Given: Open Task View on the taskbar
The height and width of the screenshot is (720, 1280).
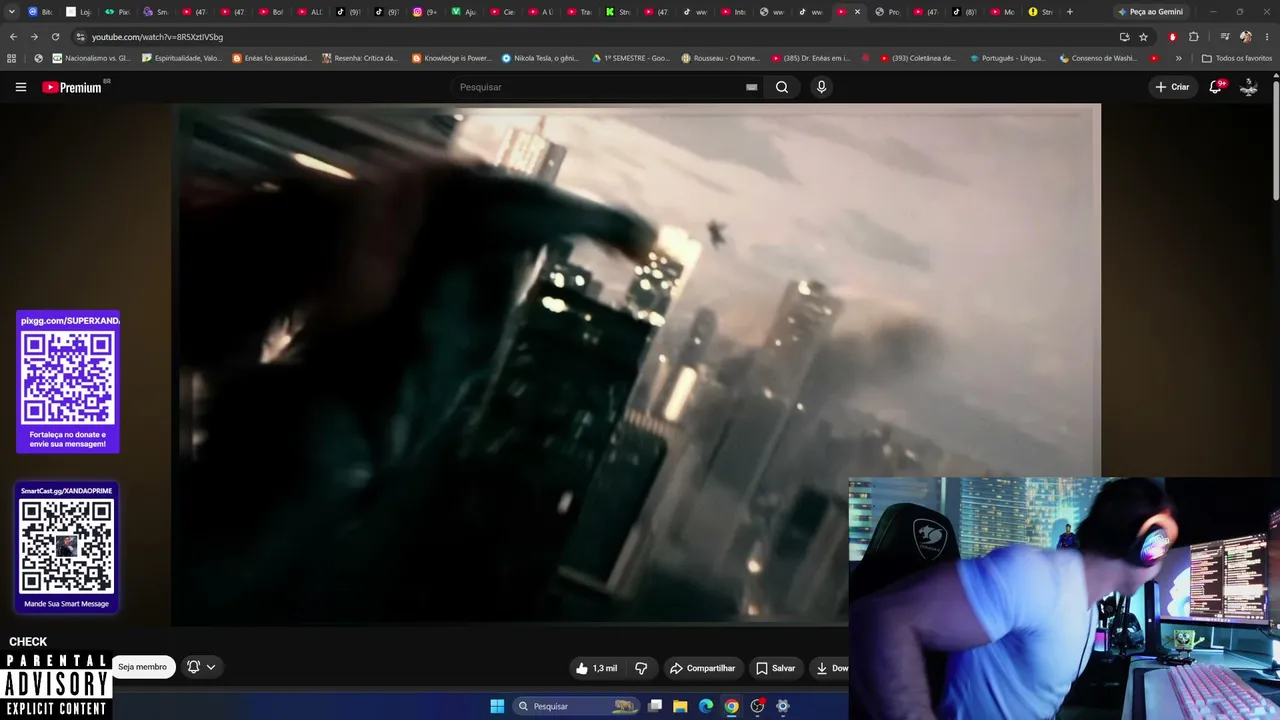Looking at the screenshot, I should point(655,706).
